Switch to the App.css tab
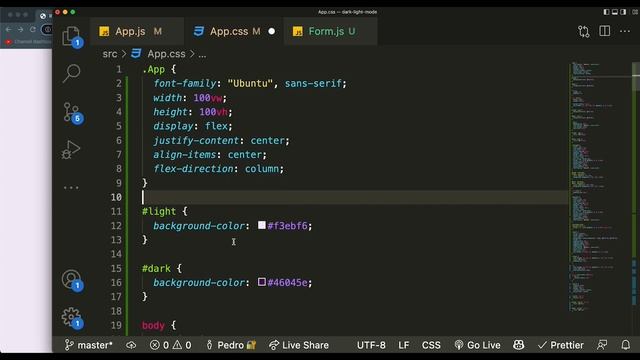The height and width of the screenshot is (360, 640). (x=233, y=31)
